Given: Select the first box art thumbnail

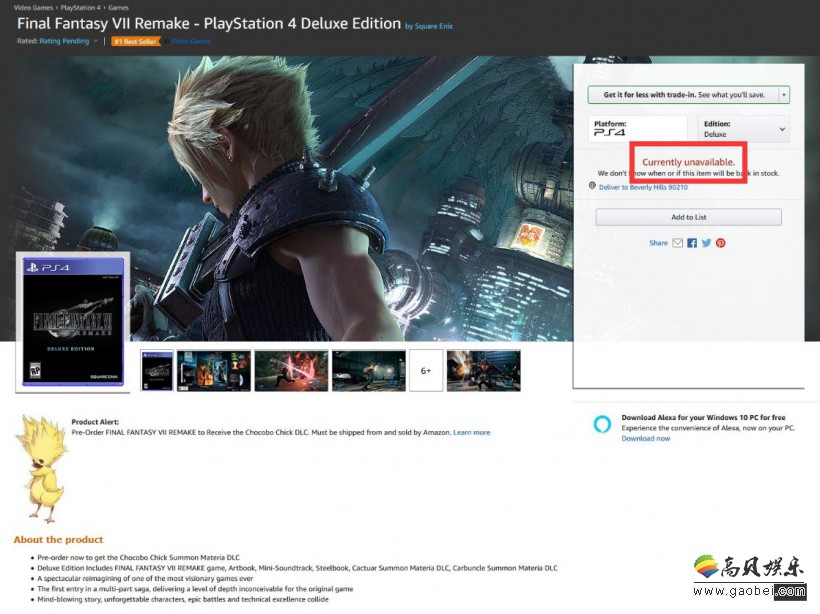Looking at the screenshot, I should click(157, 371).
